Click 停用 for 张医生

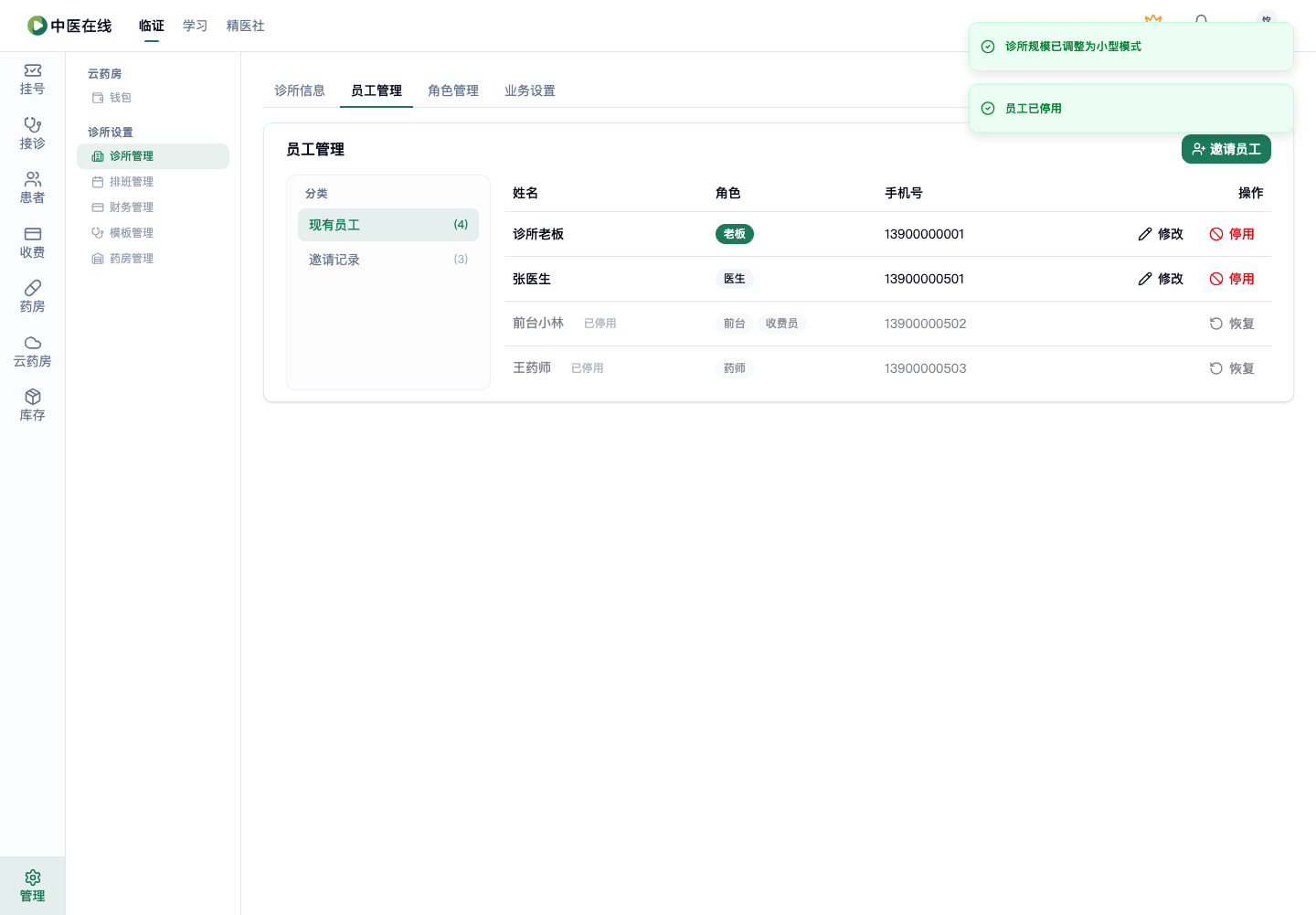tap(1232, 279)
